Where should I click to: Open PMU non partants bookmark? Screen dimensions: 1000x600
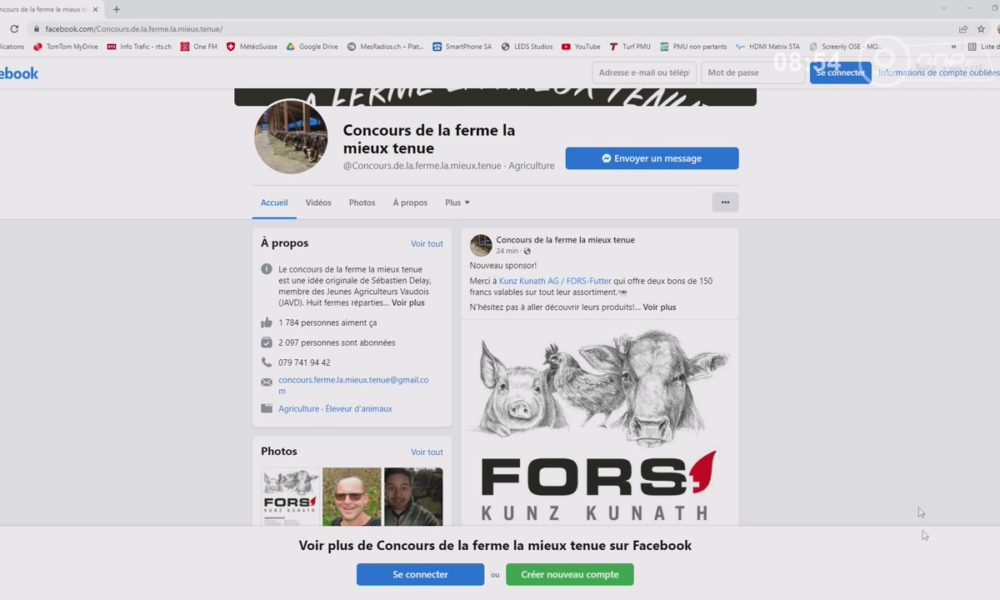(x=693, y=47)
